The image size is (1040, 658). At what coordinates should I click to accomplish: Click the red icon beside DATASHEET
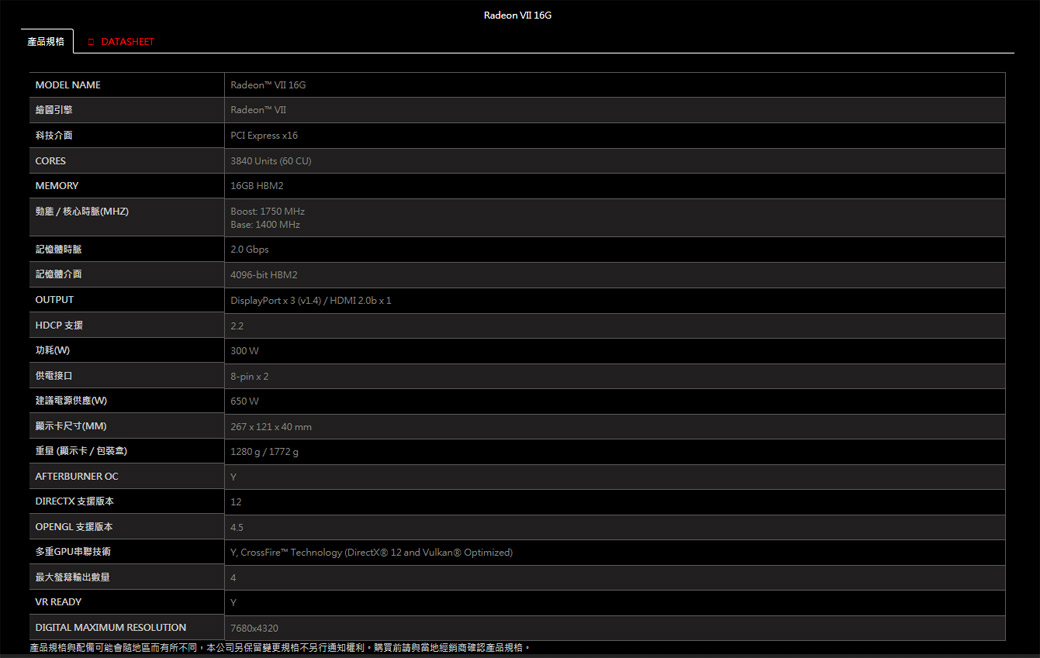coord(91,42)
